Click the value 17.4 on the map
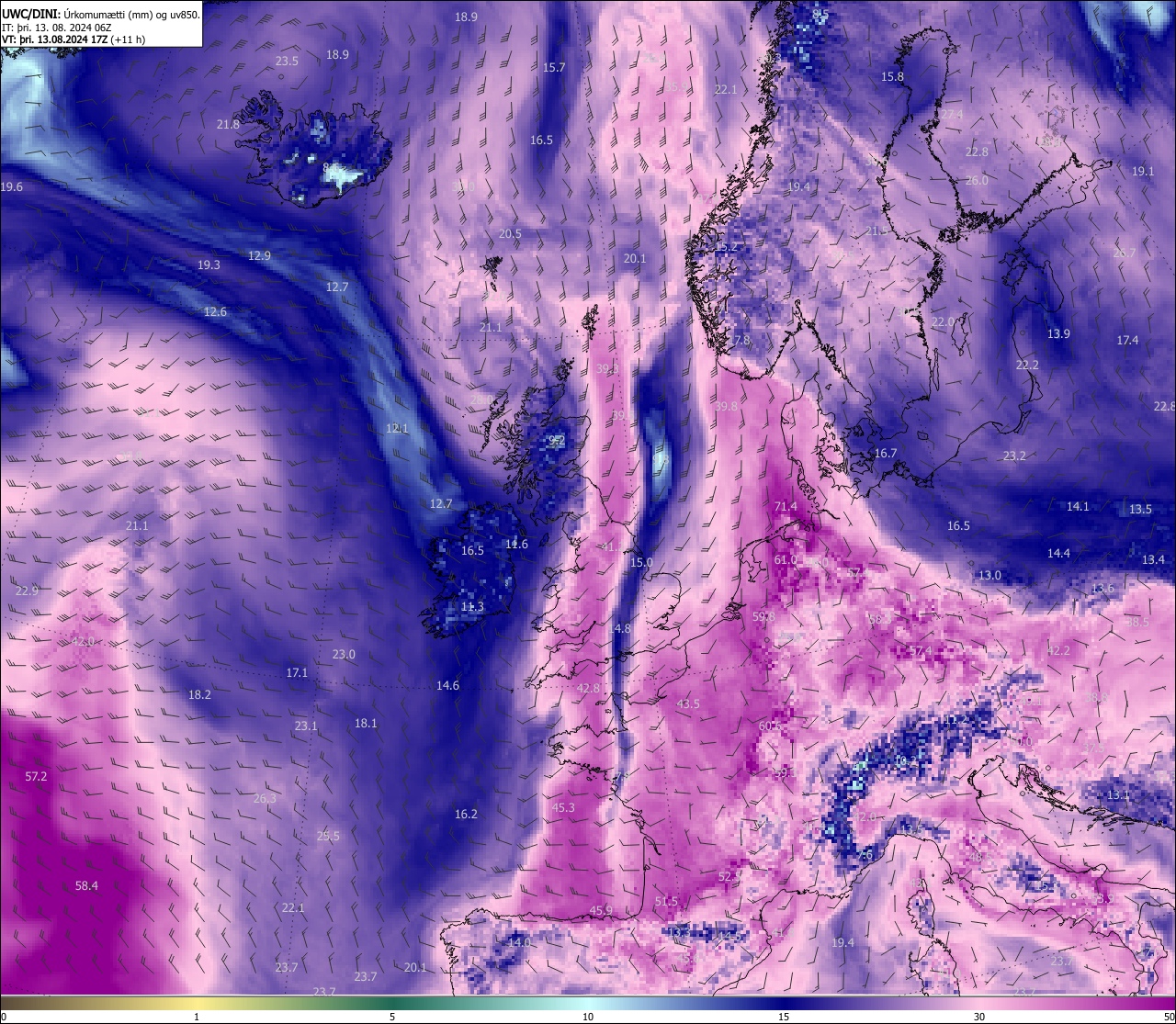The width and height of the screenshot is (1176, 1024). [1127, 340]
